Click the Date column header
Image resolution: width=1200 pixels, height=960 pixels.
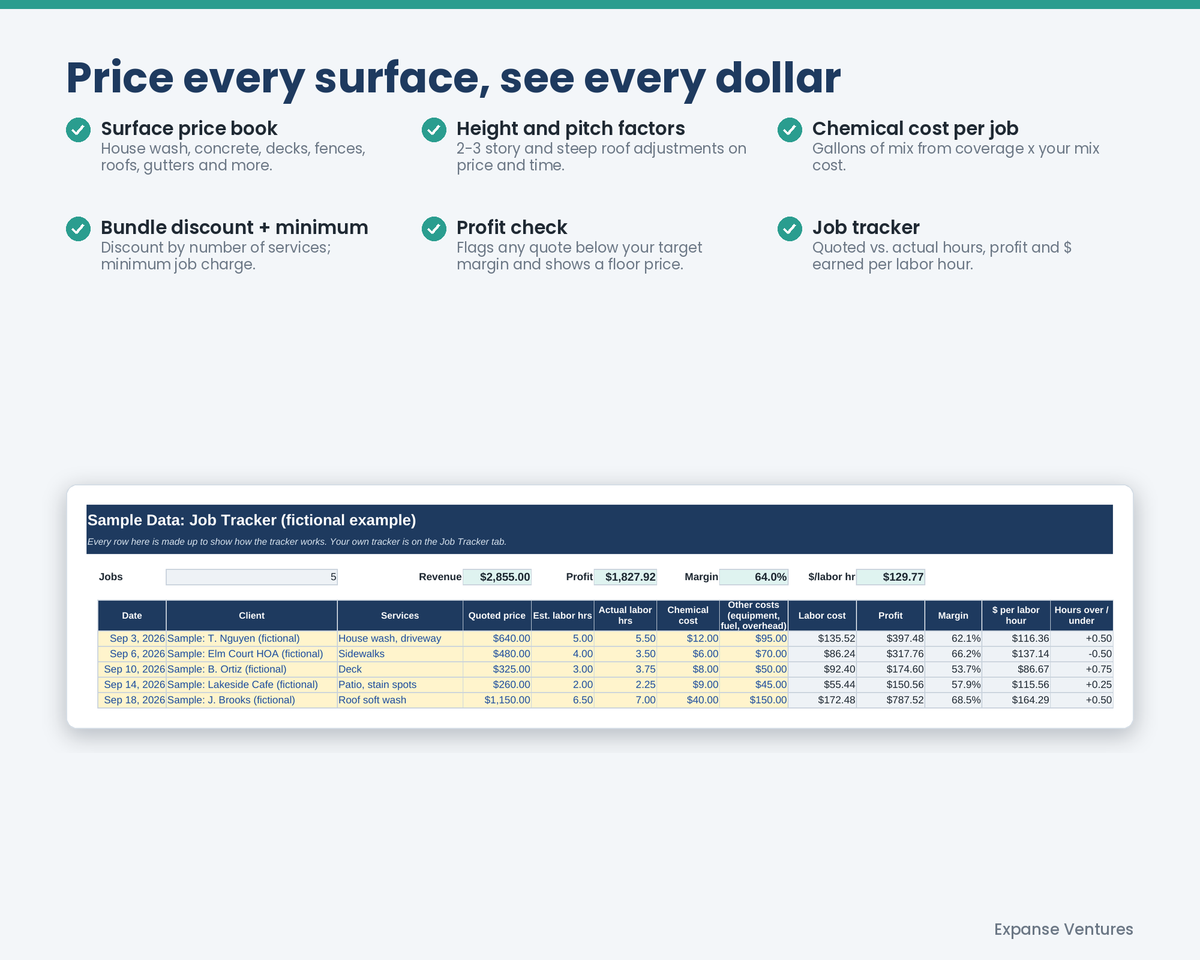point(132,616)
